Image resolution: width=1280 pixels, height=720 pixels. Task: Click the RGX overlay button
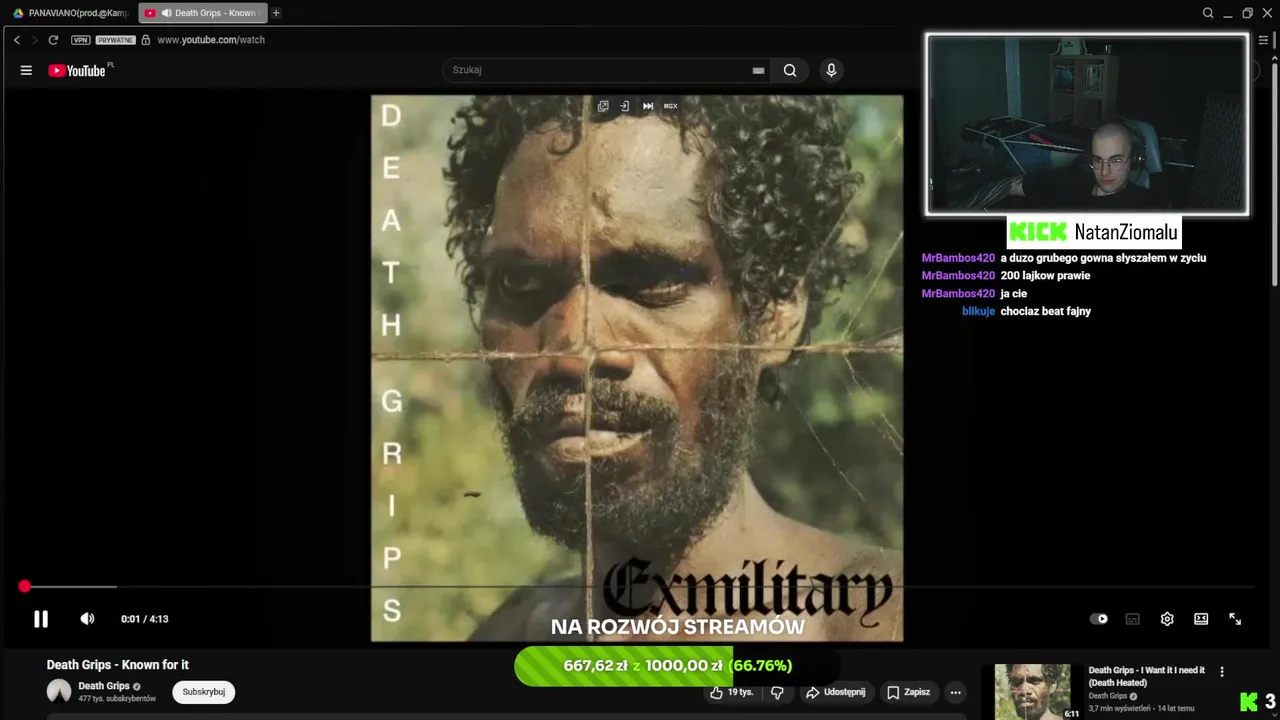(x=671, y=106)
